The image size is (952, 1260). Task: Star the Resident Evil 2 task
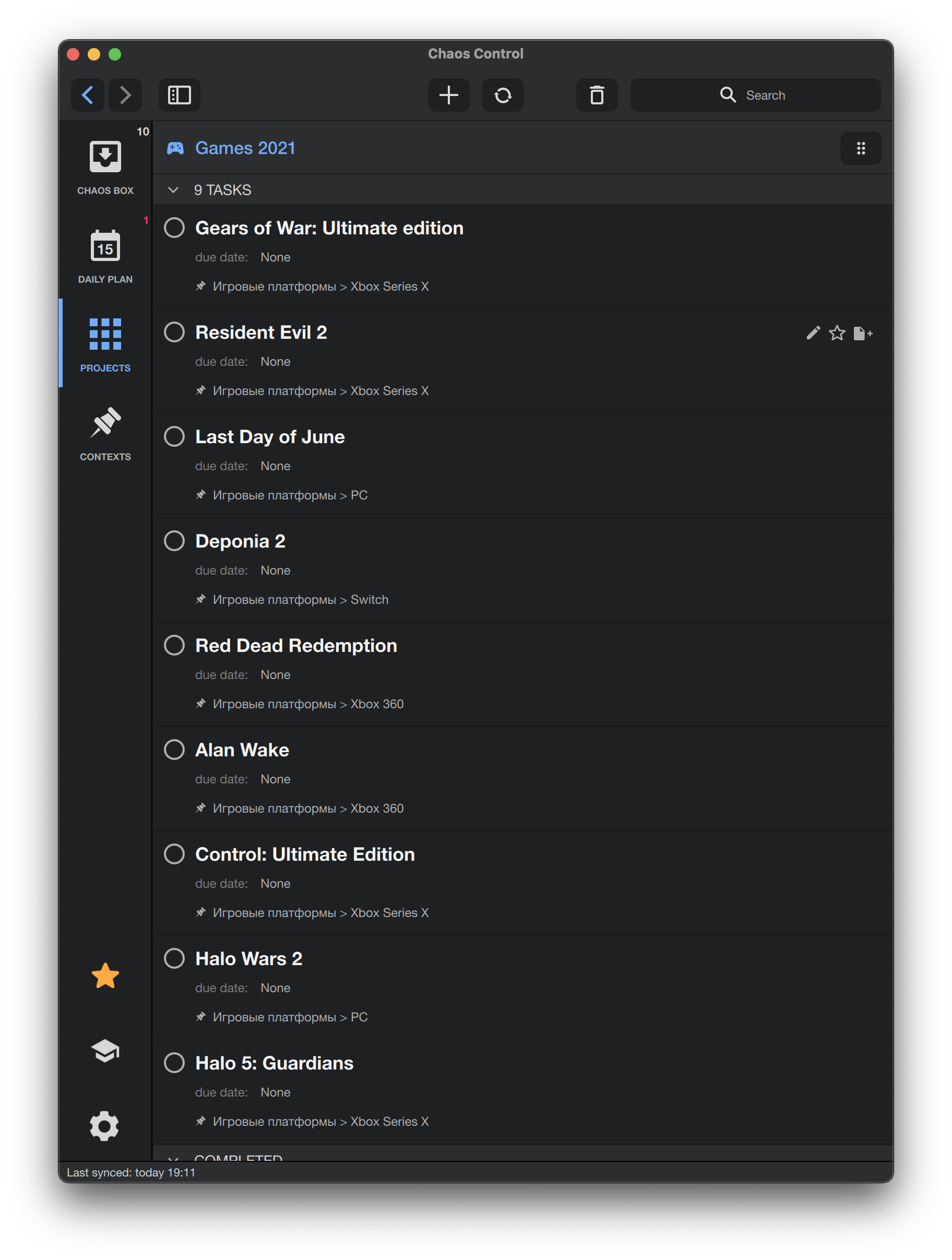click(x=837, y=332)
